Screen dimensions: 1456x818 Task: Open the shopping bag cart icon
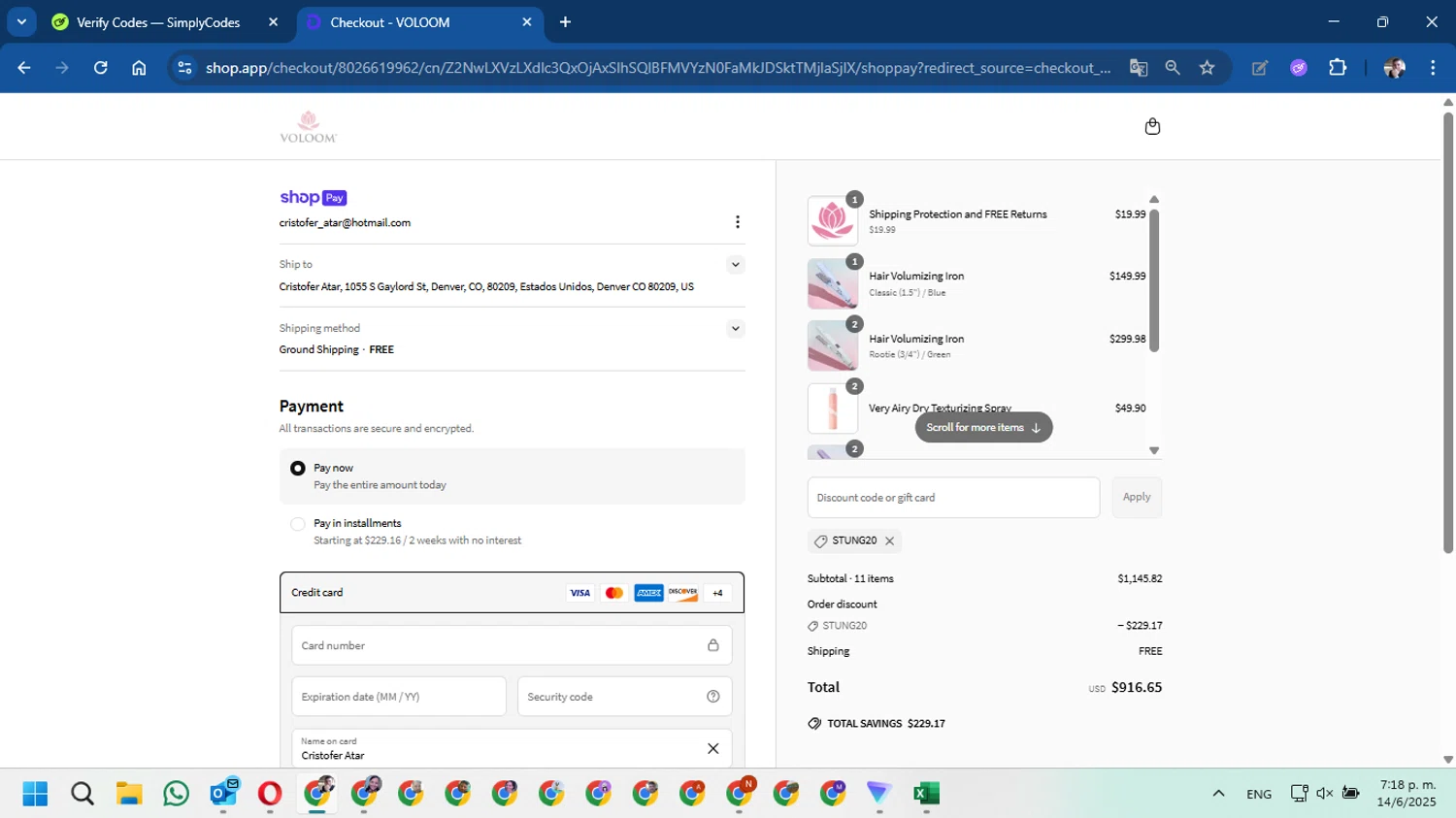[1152, 126]
